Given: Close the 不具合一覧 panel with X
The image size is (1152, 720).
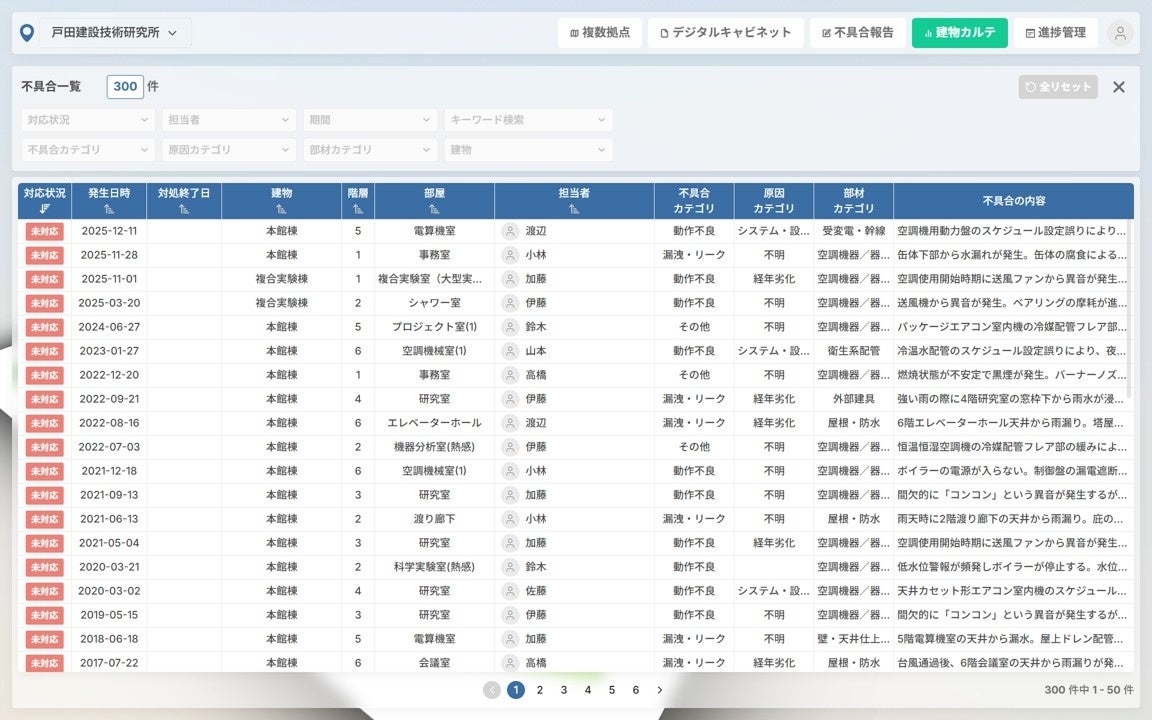Looking at the screenshot, I should pyautogui.click(x=1118, y=87).
